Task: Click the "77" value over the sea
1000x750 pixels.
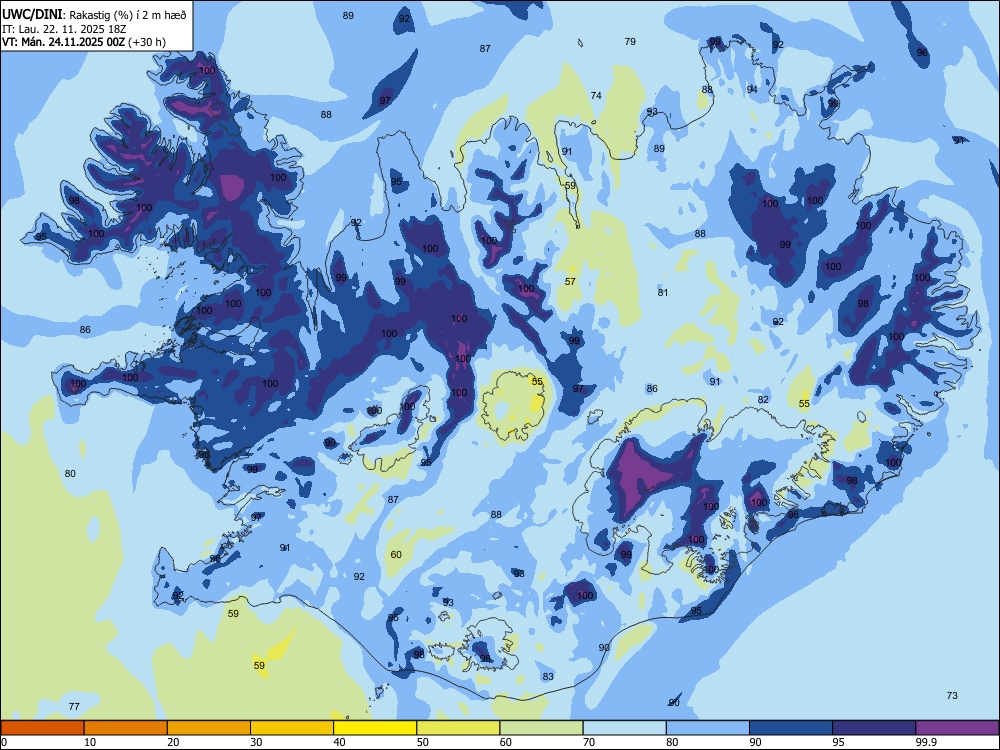Action: coord(74,706)
